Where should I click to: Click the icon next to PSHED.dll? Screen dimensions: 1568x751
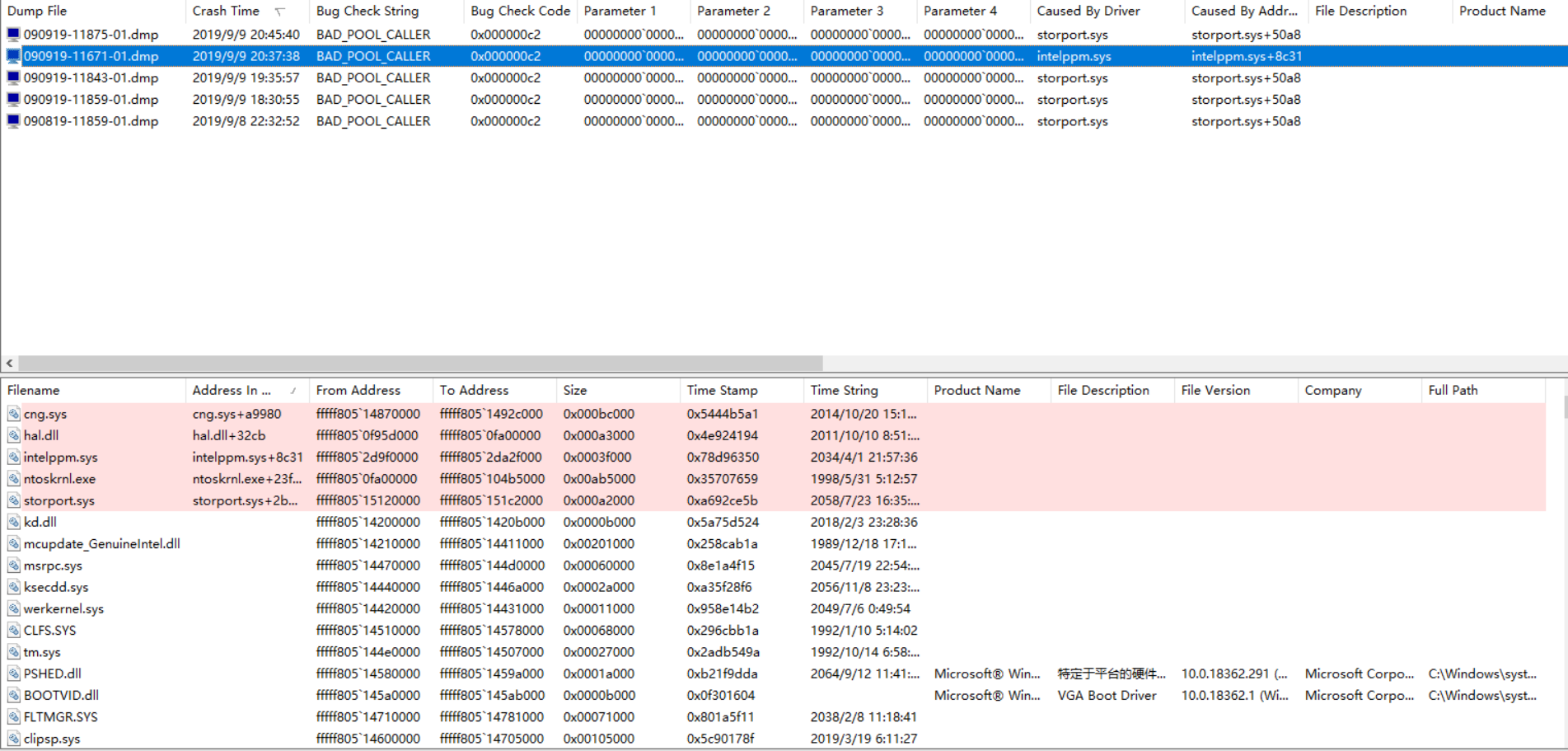14,673
